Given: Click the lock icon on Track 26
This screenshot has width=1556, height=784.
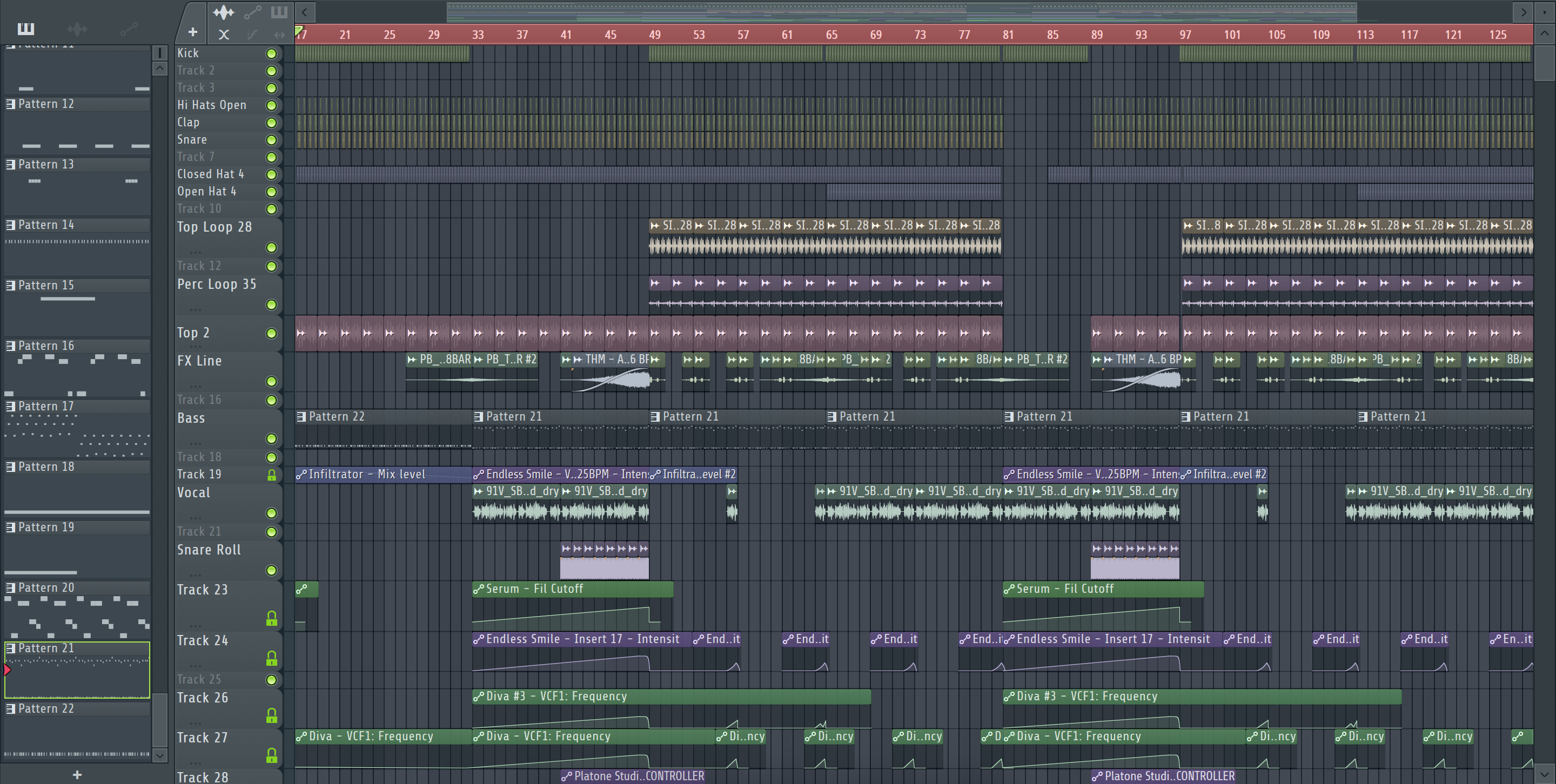Looking at the screenshot, I should 272,715.
